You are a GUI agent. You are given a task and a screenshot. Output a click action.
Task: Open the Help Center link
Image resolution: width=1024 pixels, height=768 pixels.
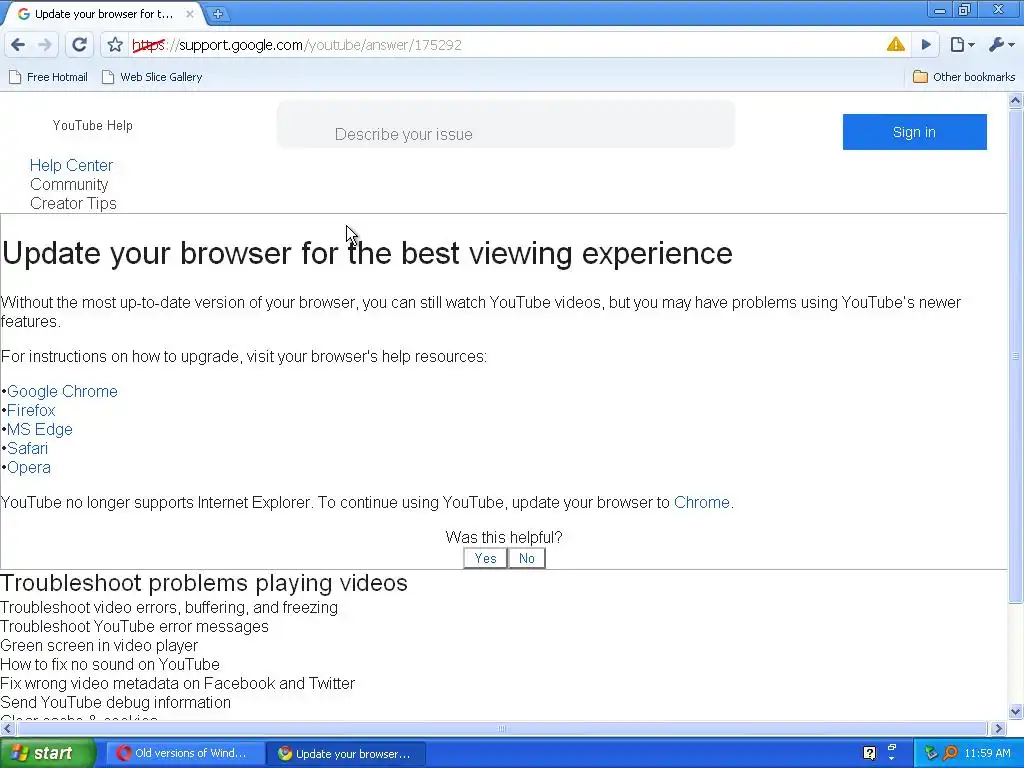pyautogui.click(x=71, y=165)
